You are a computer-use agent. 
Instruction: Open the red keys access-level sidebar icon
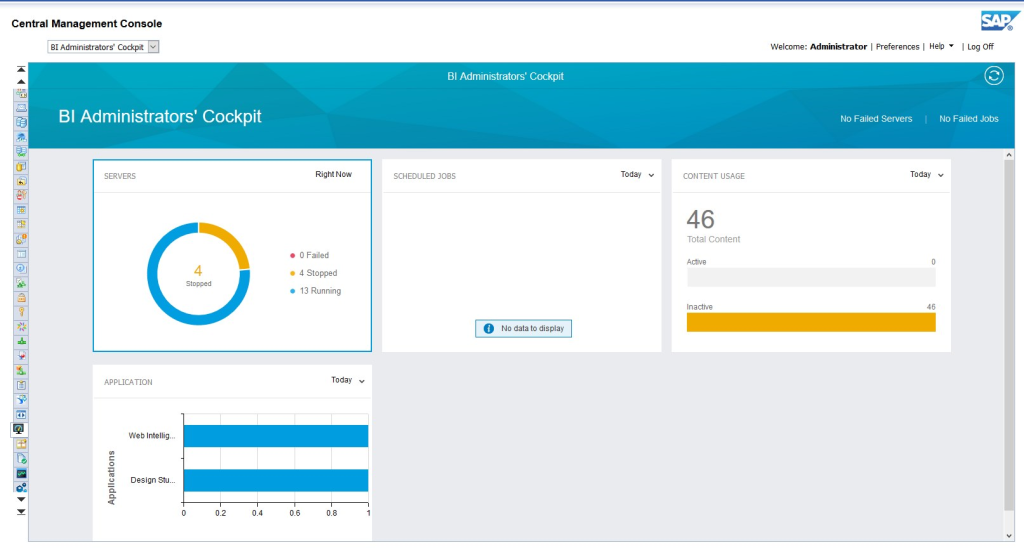pos(22,195)
